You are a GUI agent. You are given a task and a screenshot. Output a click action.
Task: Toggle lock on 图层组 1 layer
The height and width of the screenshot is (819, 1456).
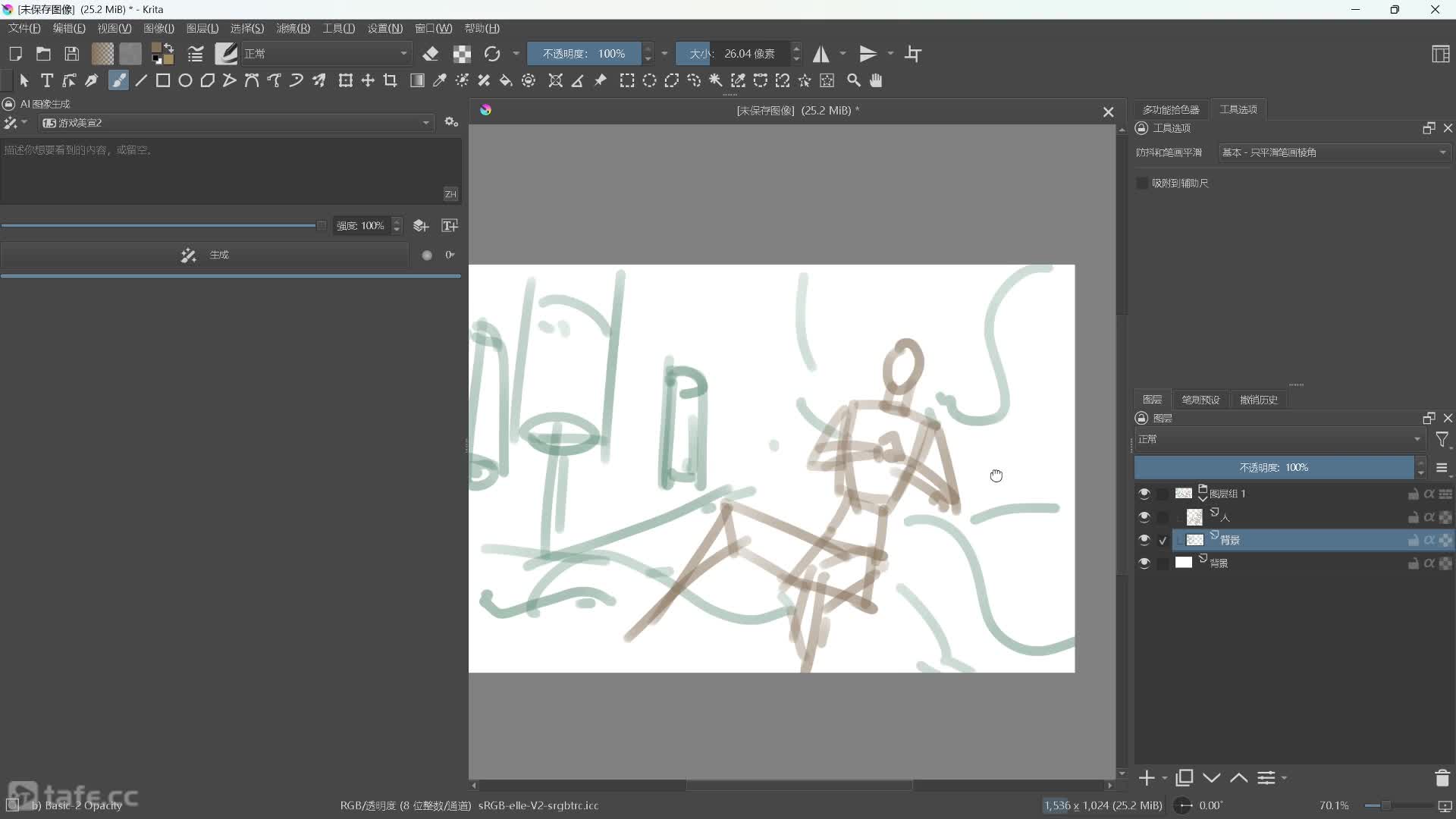(1414, 494)
